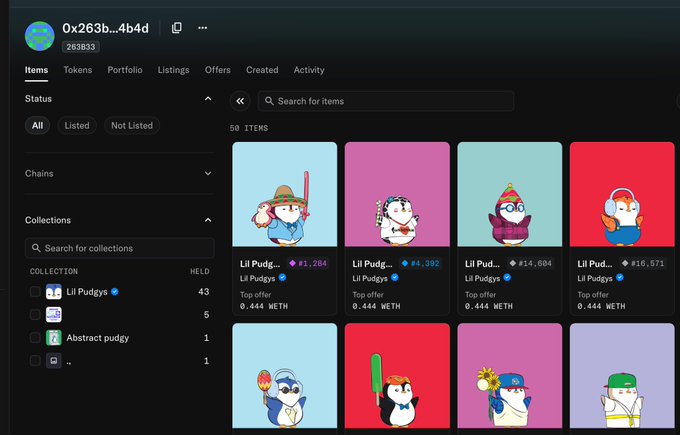Tick checkbox of unnamed collection holding 5

(x=35, y=314)
